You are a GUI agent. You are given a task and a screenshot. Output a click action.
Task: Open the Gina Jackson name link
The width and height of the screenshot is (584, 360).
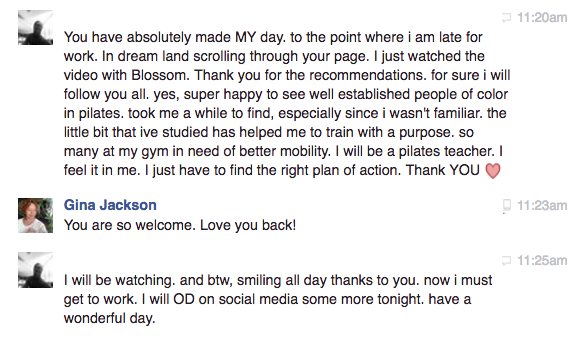click(x=110, y=205)
